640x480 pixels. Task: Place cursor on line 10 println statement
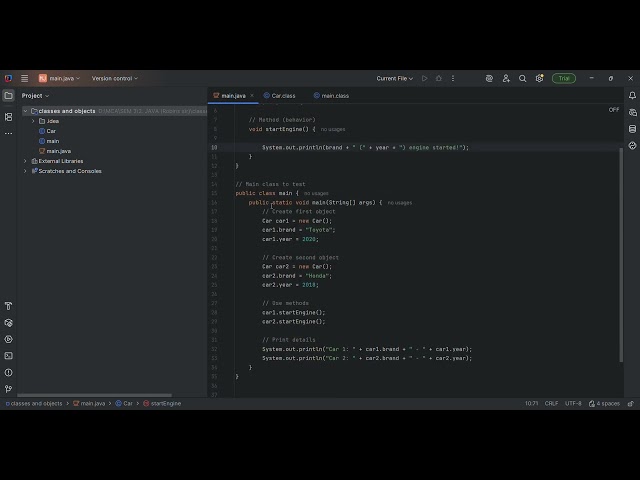[x=365, y=148]
